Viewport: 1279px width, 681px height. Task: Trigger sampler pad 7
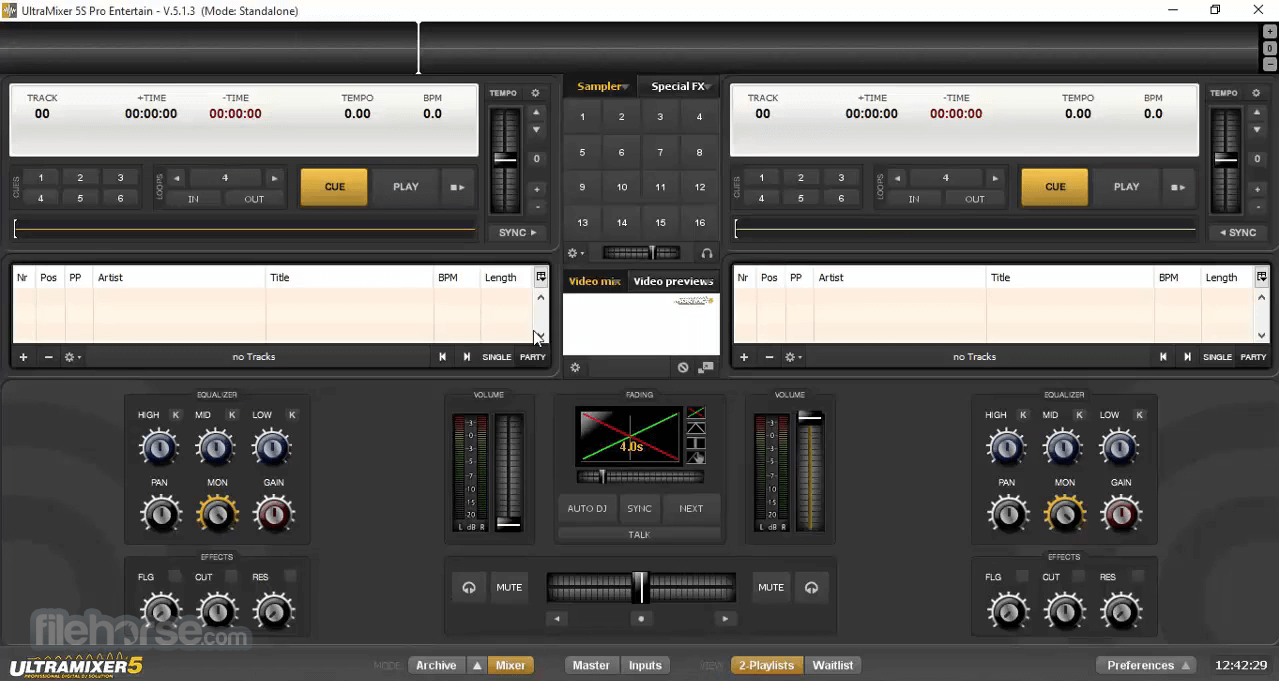660,152
